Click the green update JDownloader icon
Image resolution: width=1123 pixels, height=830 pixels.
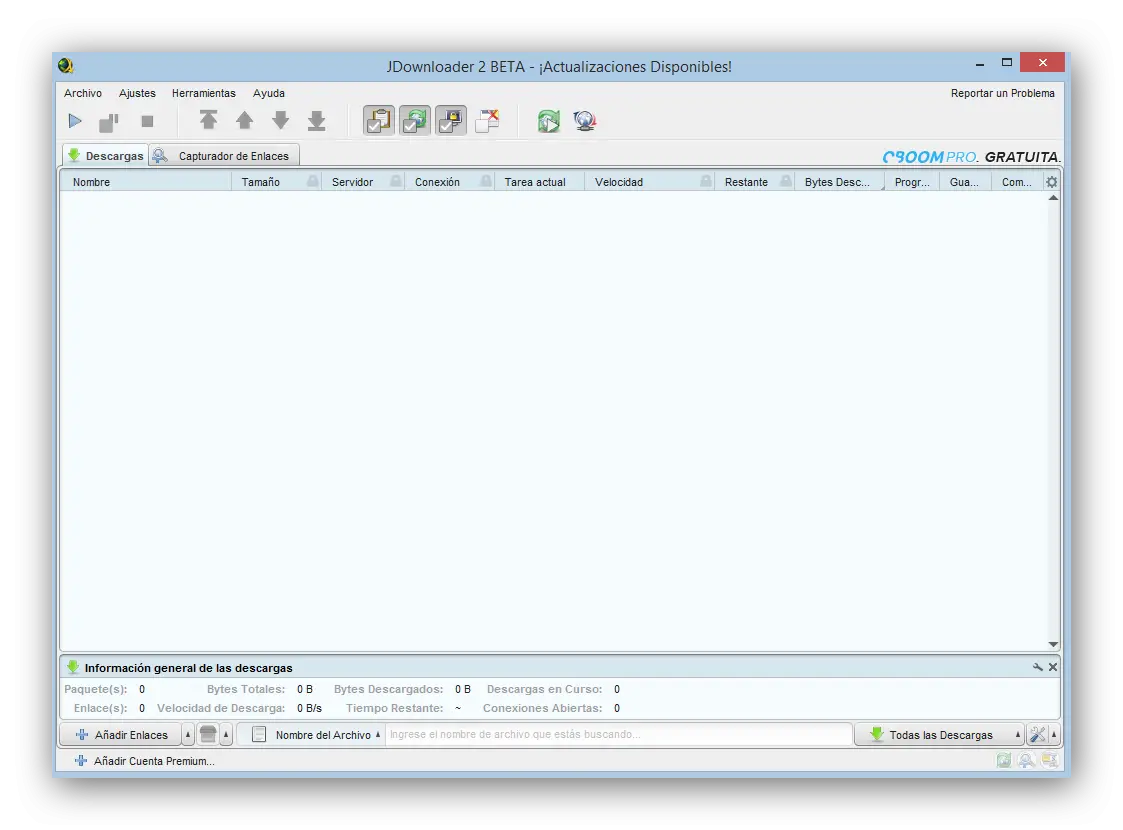click(x=549, y=121)
